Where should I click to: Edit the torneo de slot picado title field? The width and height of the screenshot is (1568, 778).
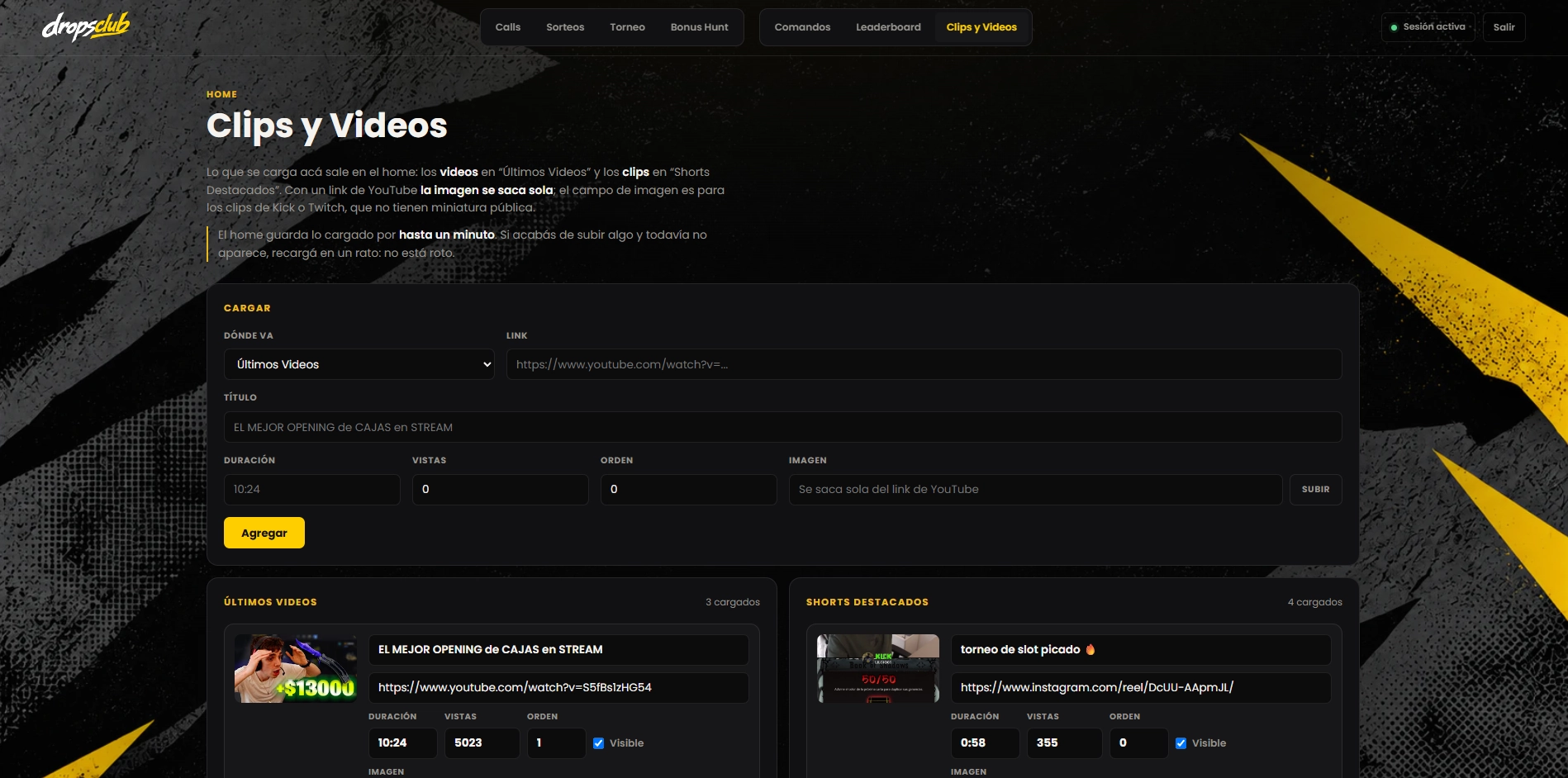[x=1141, y=649]
